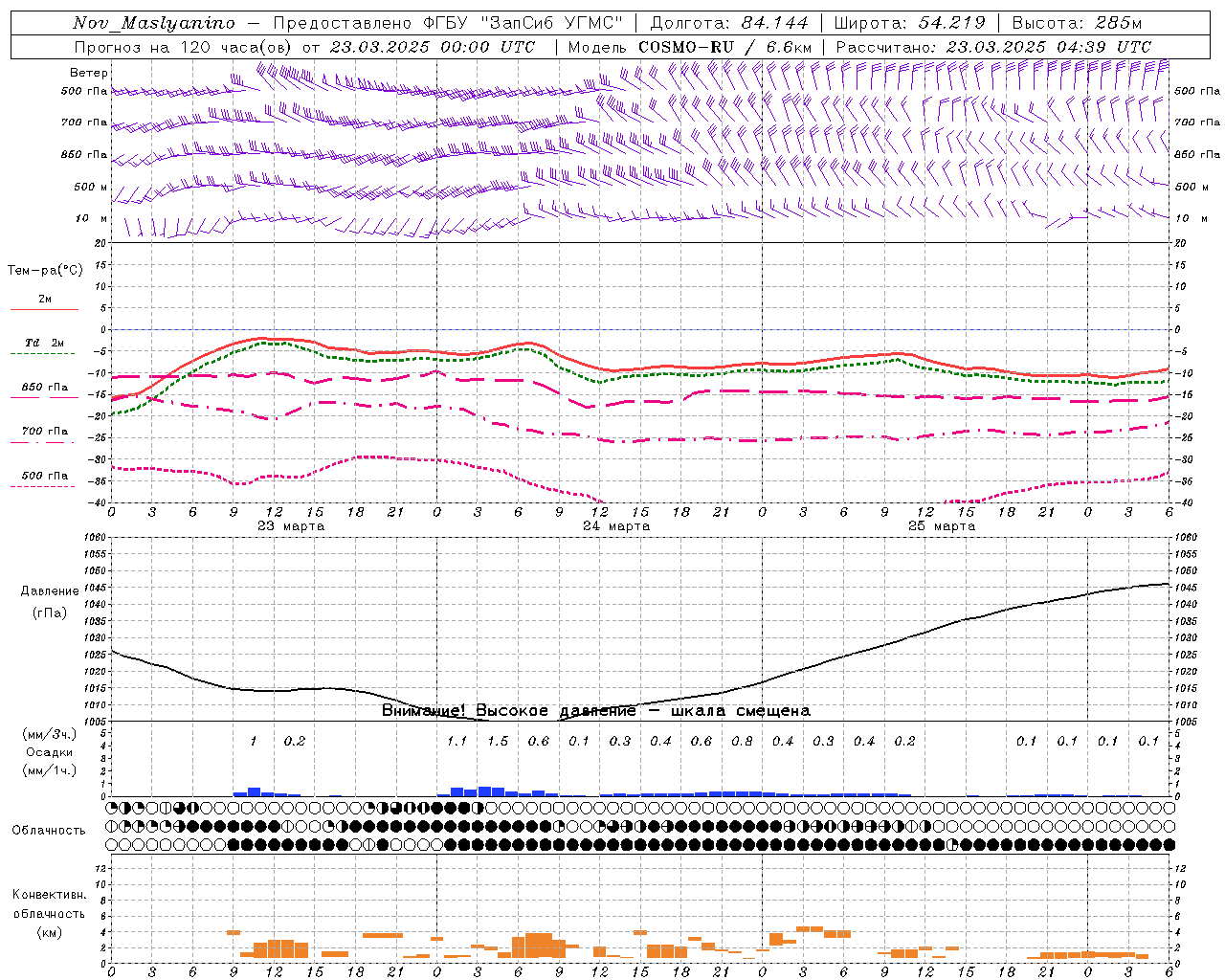1225x980 pixels.
Task: Click the Осадки precipitation label
Action: pos(50,752)
